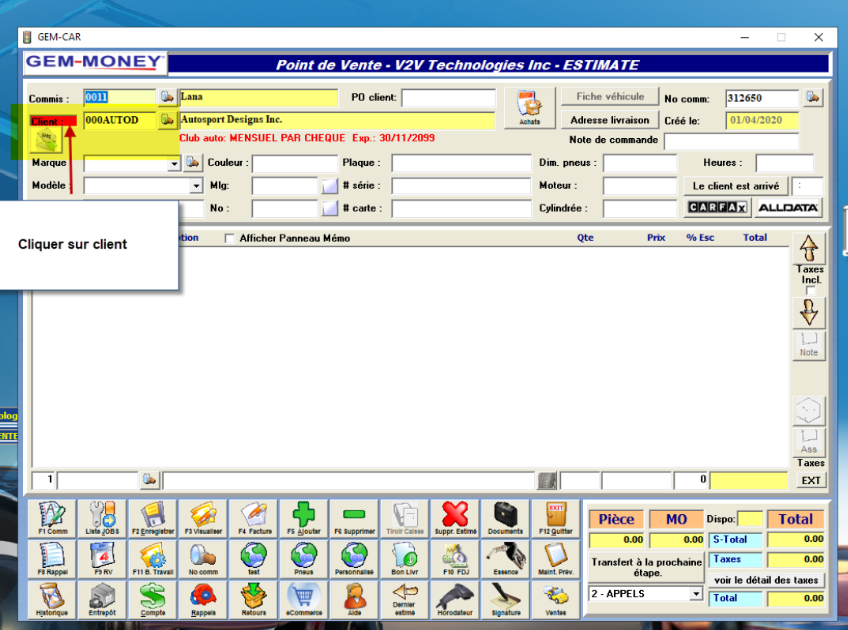Focus the # série field

coord(461,186)
